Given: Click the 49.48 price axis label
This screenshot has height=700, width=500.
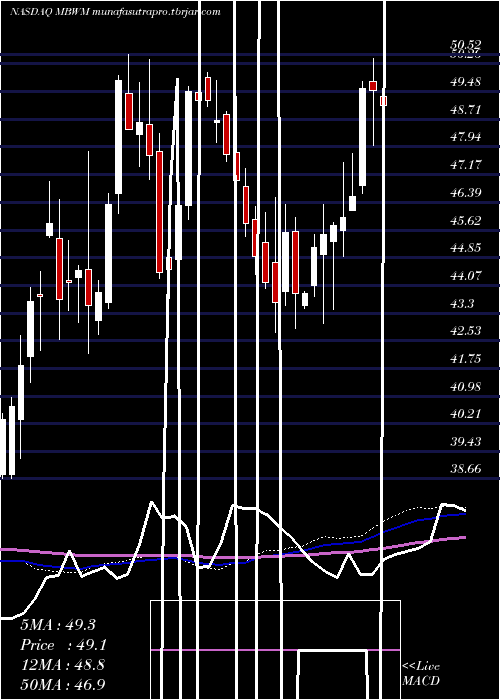Looking at the screenshot, I should click(x=466, y=82).
